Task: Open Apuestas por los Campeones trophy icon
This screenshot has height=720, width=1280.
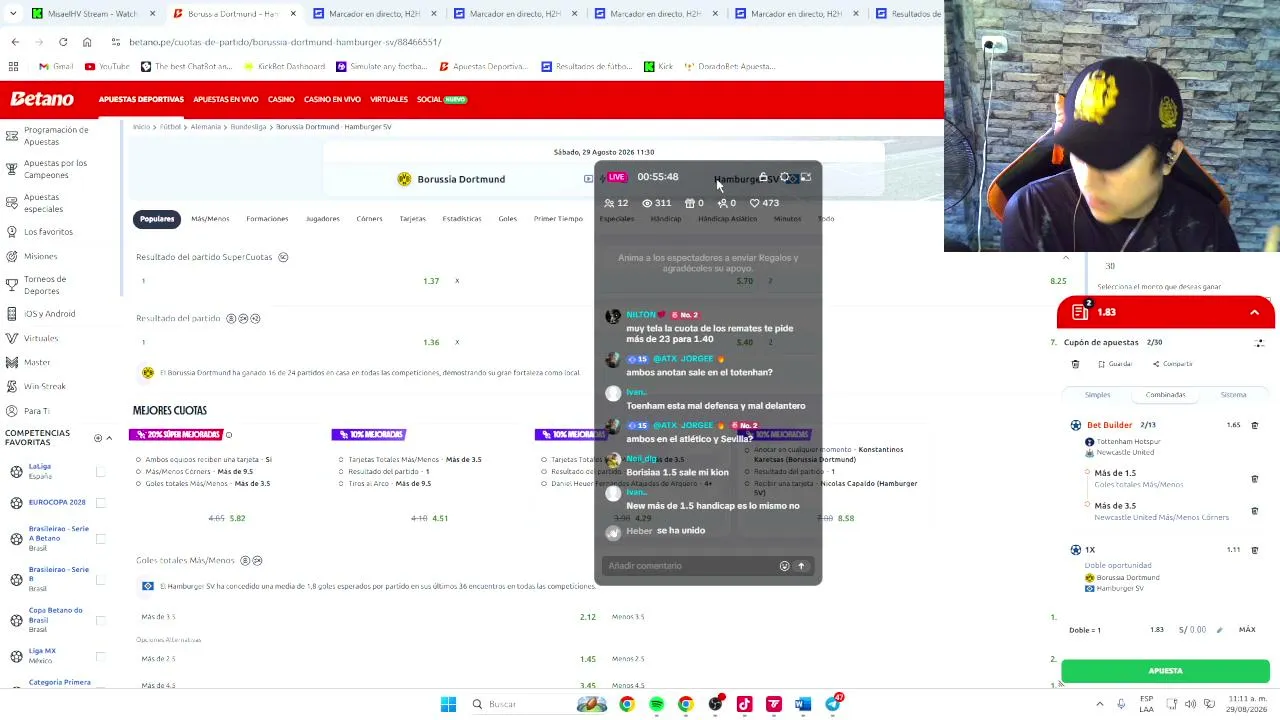Action: (12, 168)
